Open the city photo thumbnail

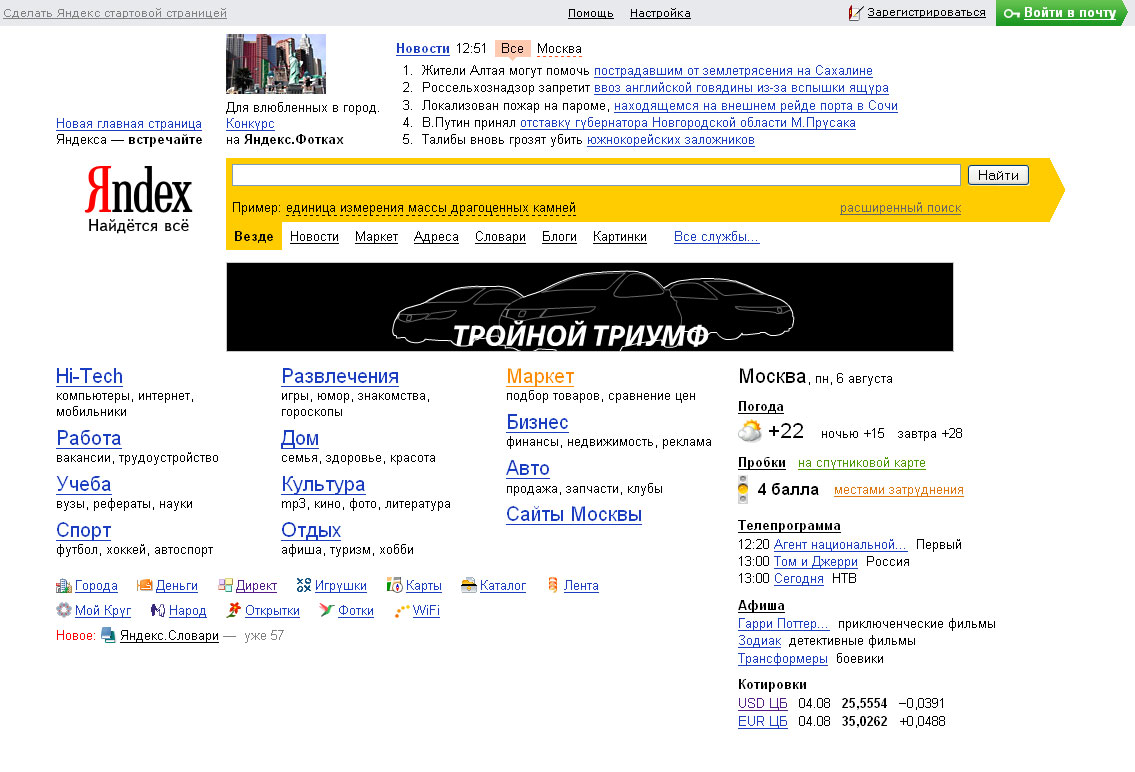276,64
